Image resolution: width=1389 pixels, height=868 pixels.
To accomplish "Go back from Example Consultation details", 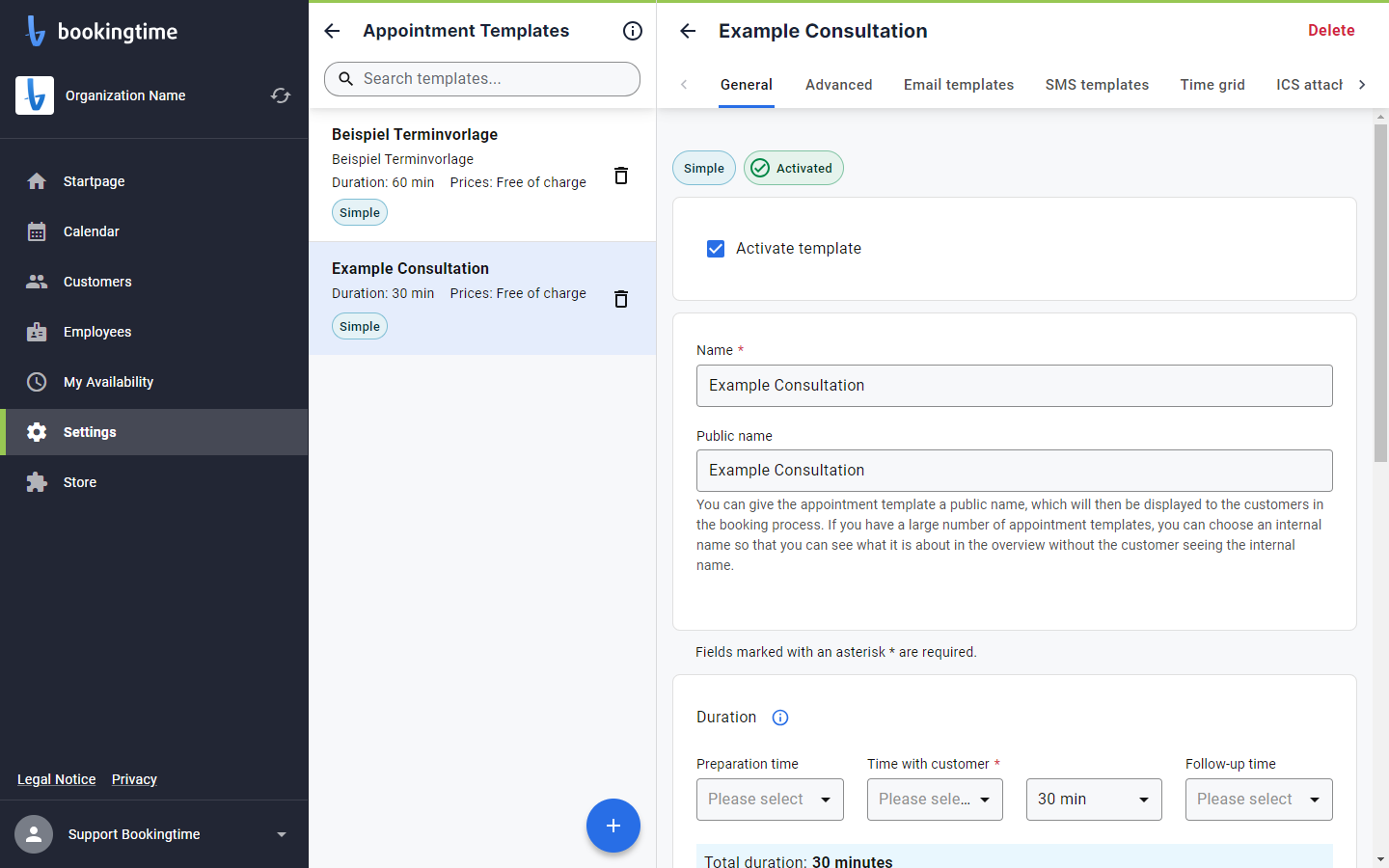I will coord(688,31).
